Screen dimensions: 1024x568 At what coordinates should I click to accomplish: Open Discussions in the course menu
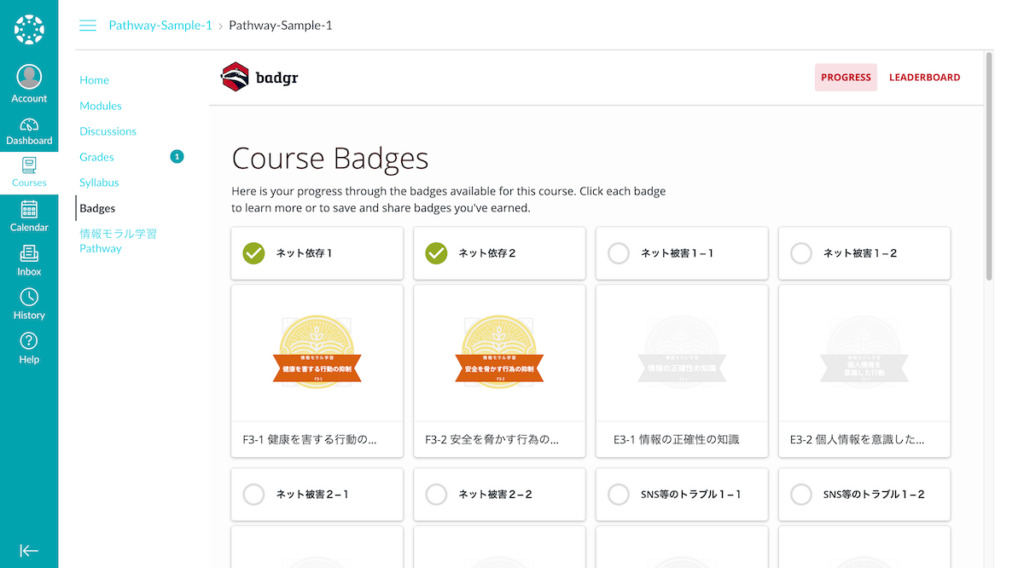coord(108,131)
